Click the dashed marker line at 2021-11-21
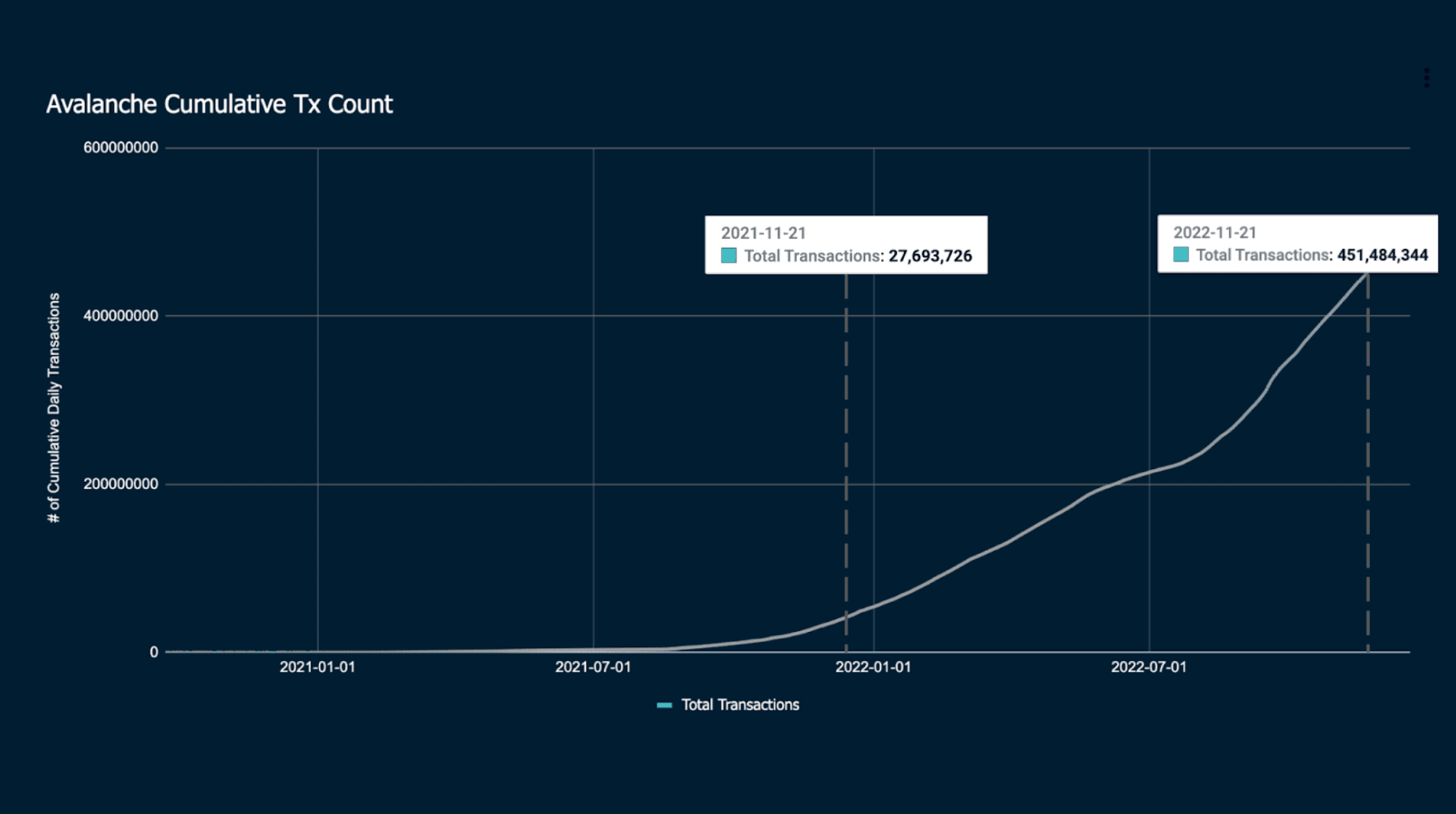Screen dimensions: 1456x814 point(846,463)
